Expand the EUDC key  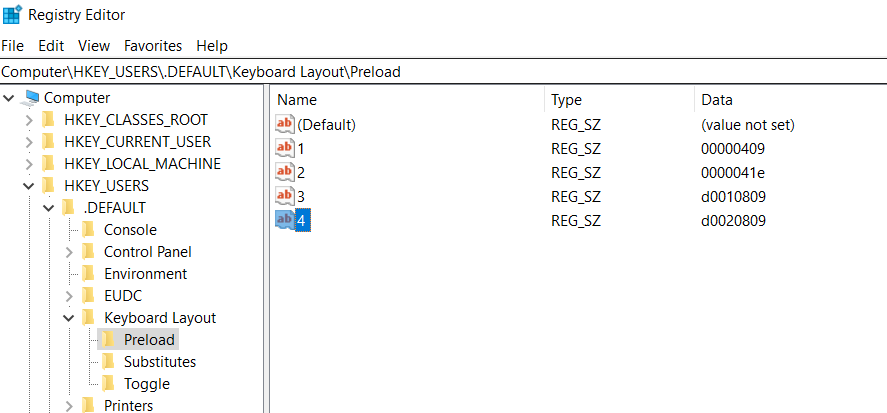69,296
